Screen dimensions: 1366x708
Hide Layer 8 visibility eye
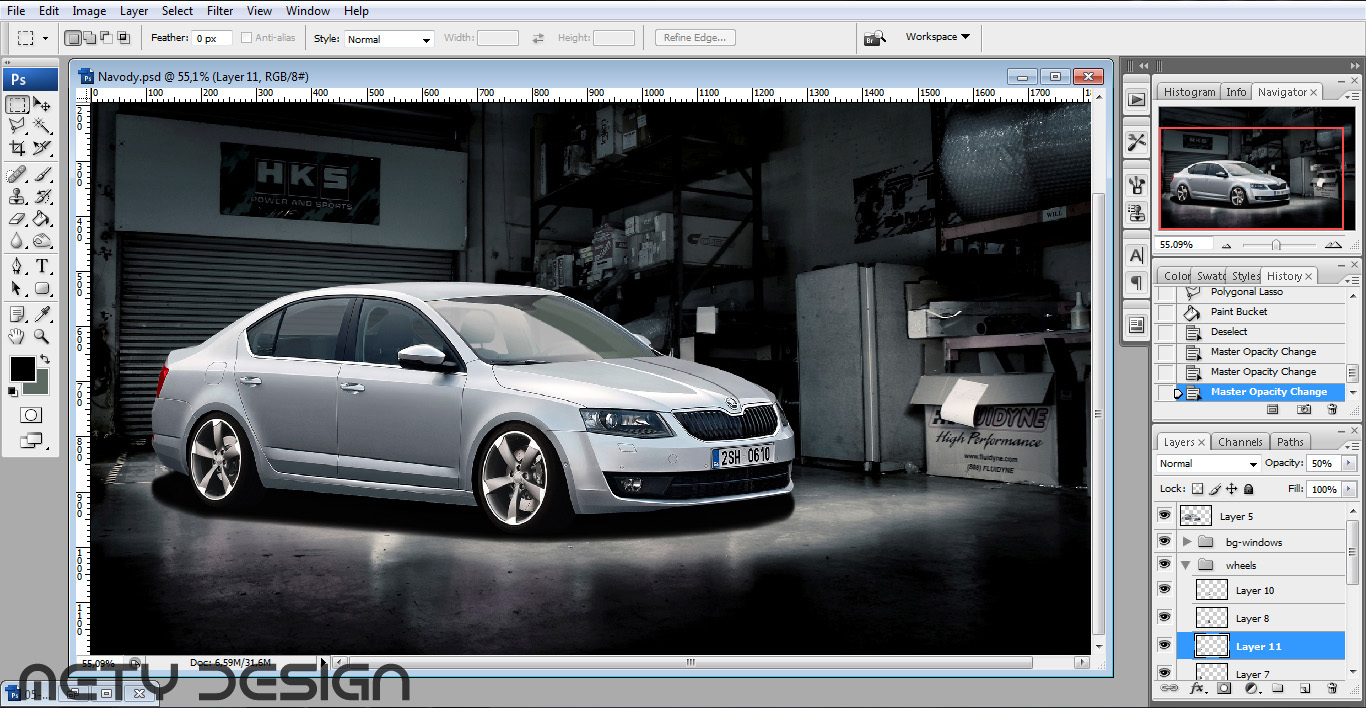click(x=1164, y=618)
